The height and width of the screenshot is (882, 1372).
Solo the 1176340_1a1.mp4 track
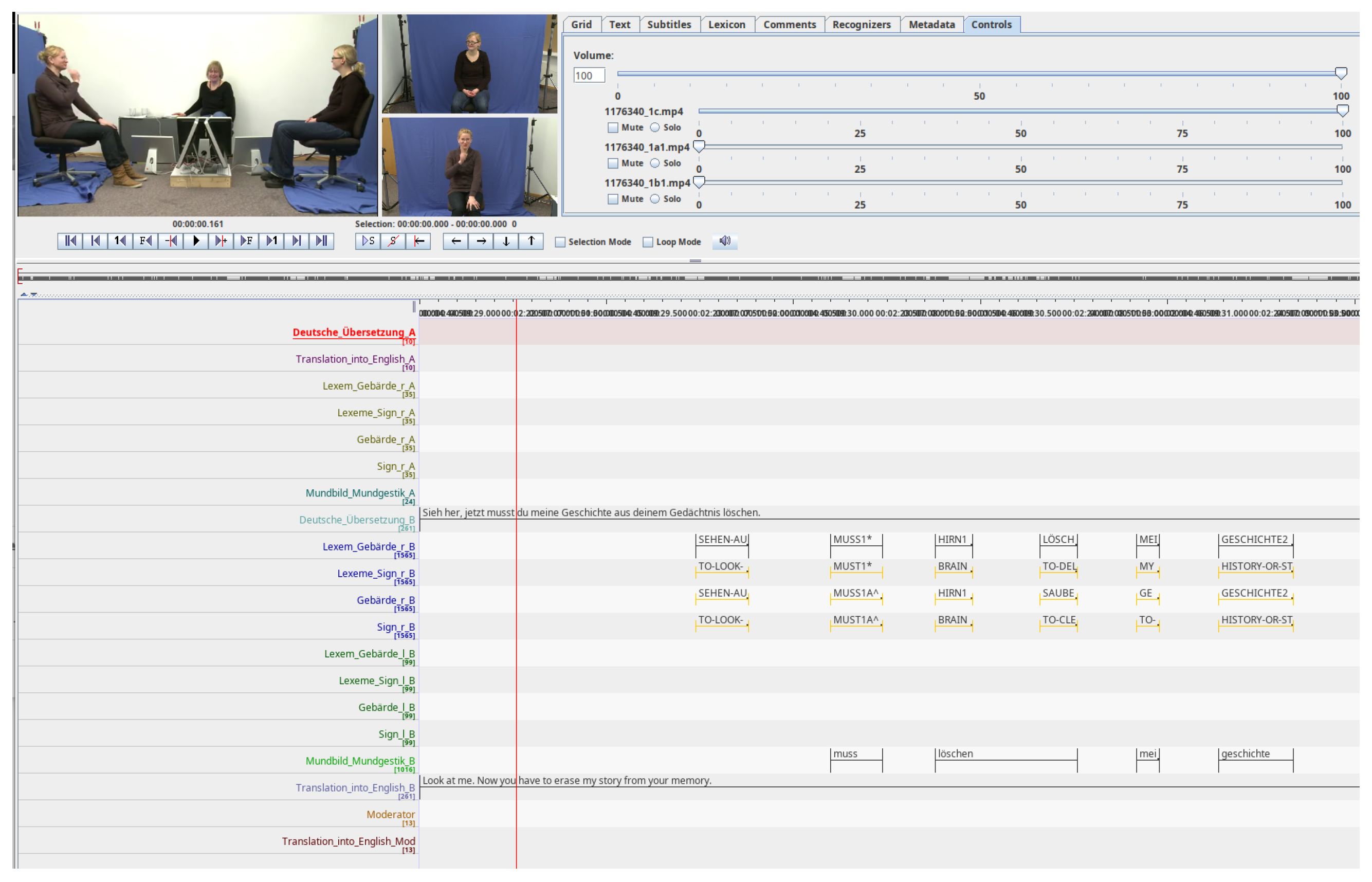tap(655, 163)
